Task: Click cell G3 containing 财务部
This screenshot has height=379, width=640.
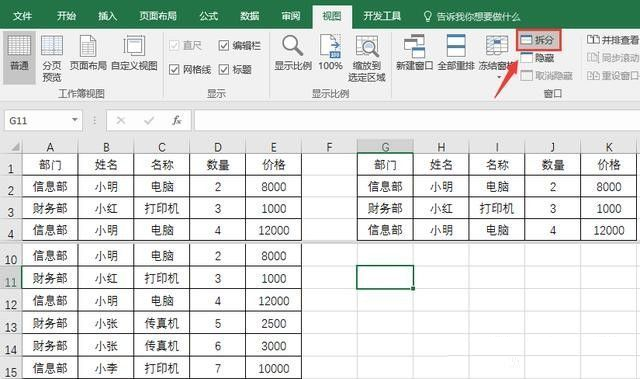Action: pyautogui.click(x=385, y=208)
